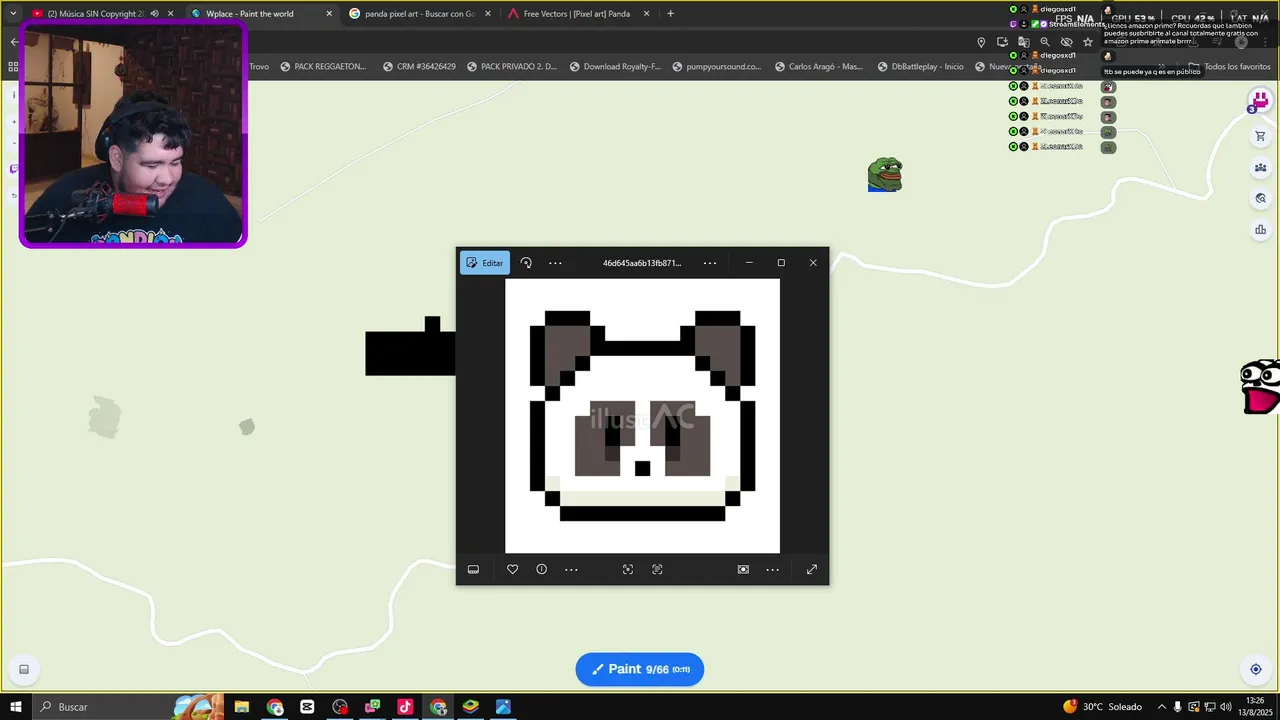Open the Wplace alliance people button
The image size is (1280, 720).
1260,167
